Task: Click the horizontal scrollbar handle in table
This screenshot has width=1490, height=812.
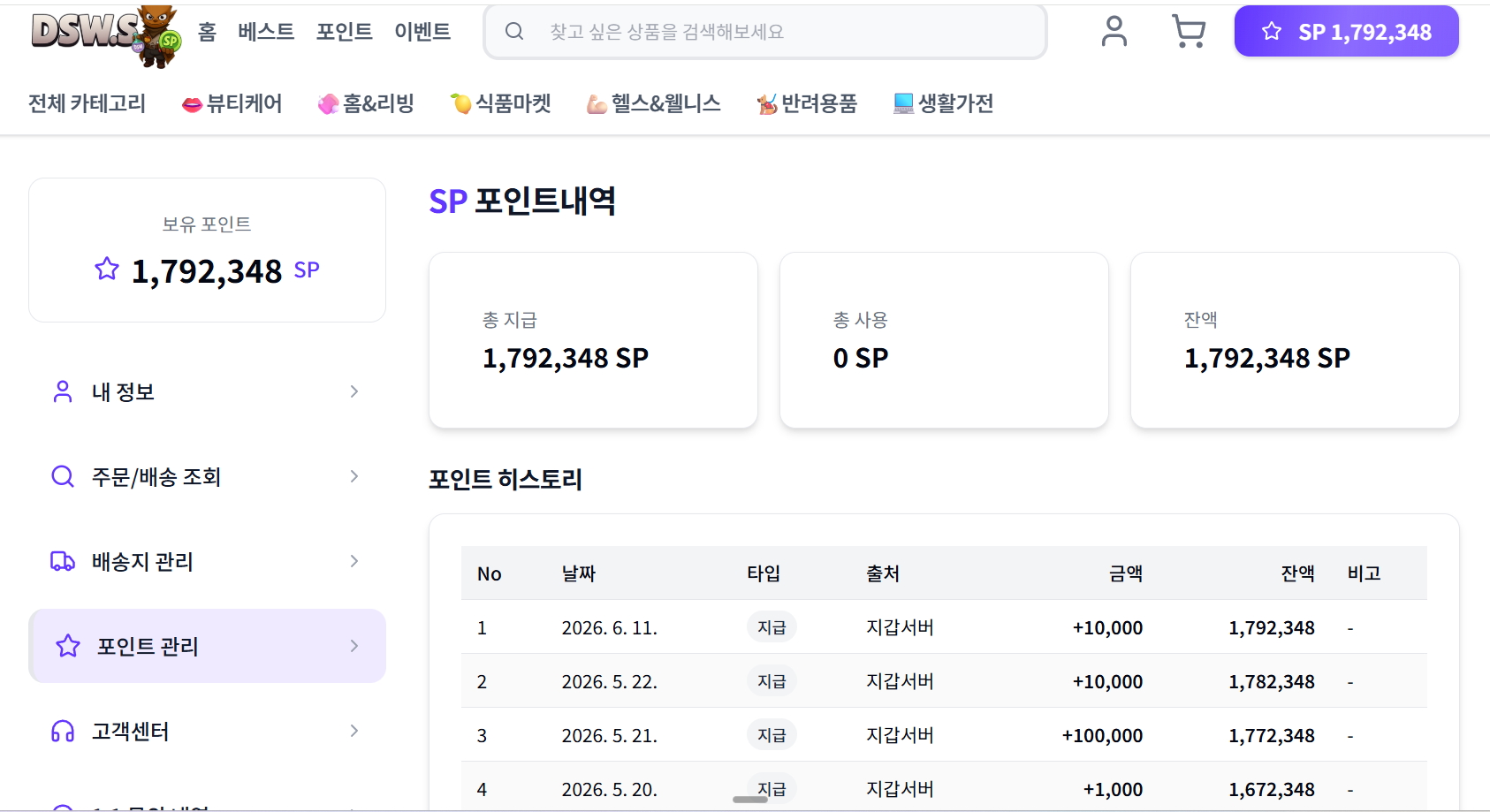Action: pos(750,800)
